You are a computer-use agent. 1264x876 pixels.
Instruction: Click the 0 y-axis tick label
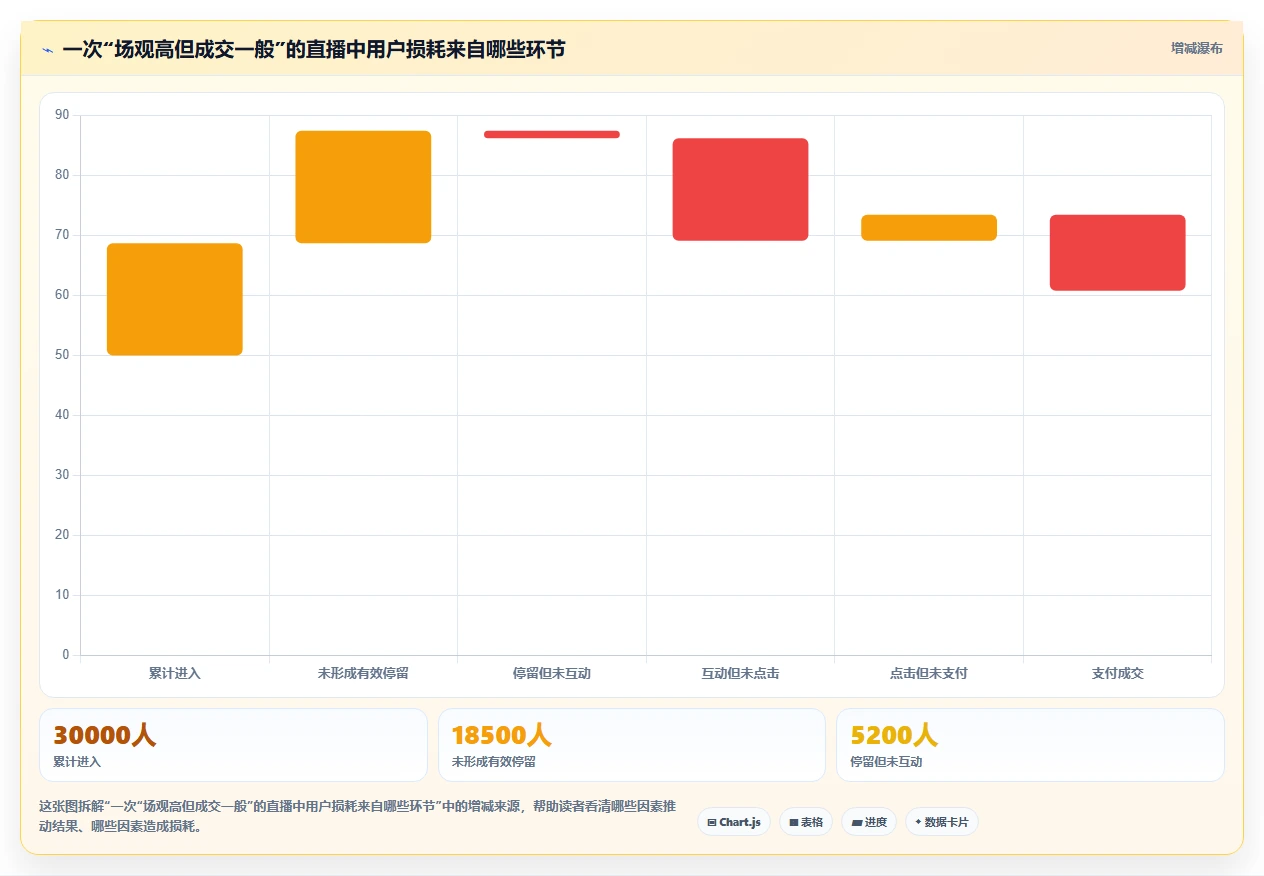(x=66, y=655)
